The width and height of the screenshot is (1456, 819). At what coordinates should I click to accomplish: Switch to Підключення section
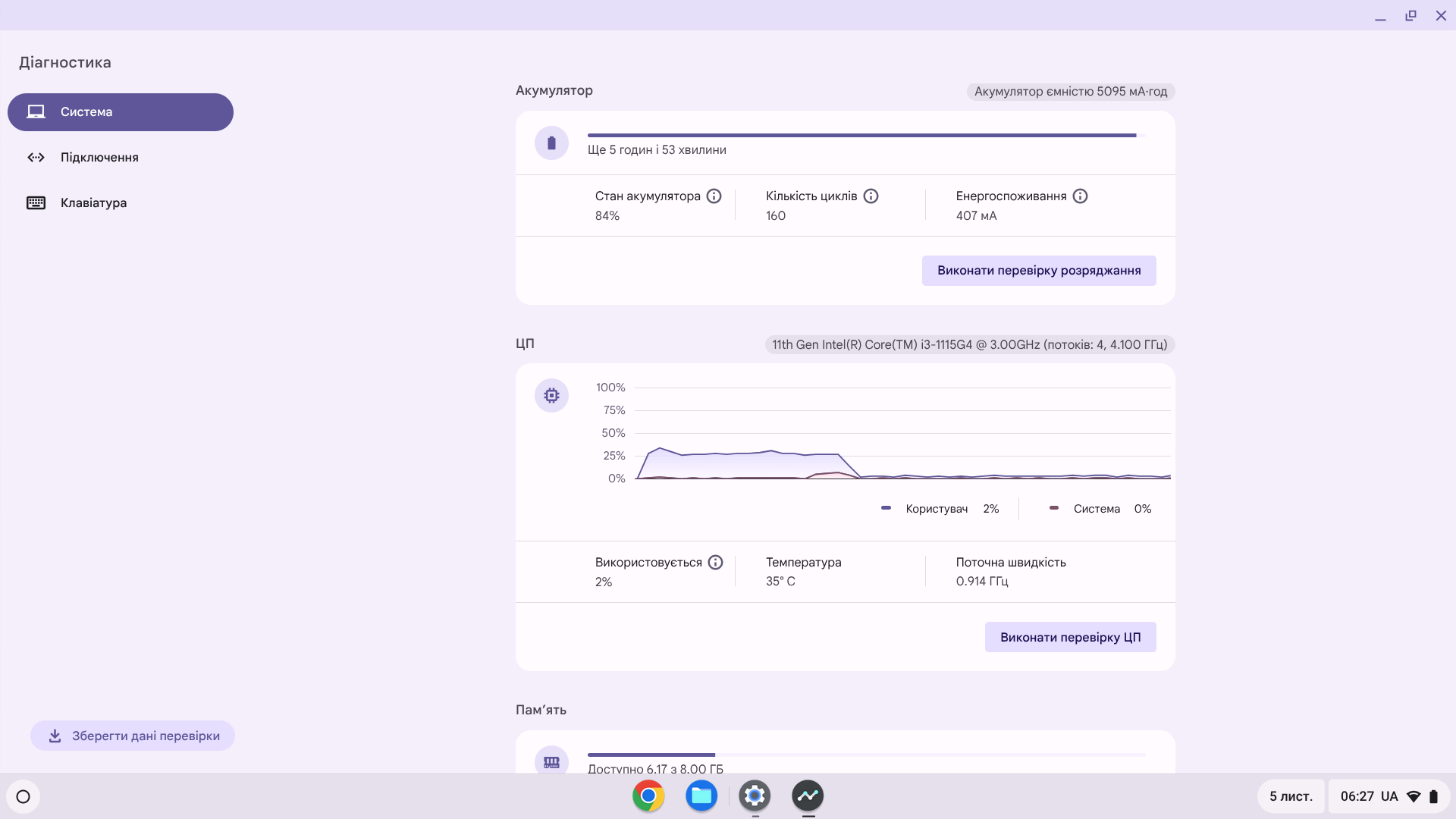(99, 158)
